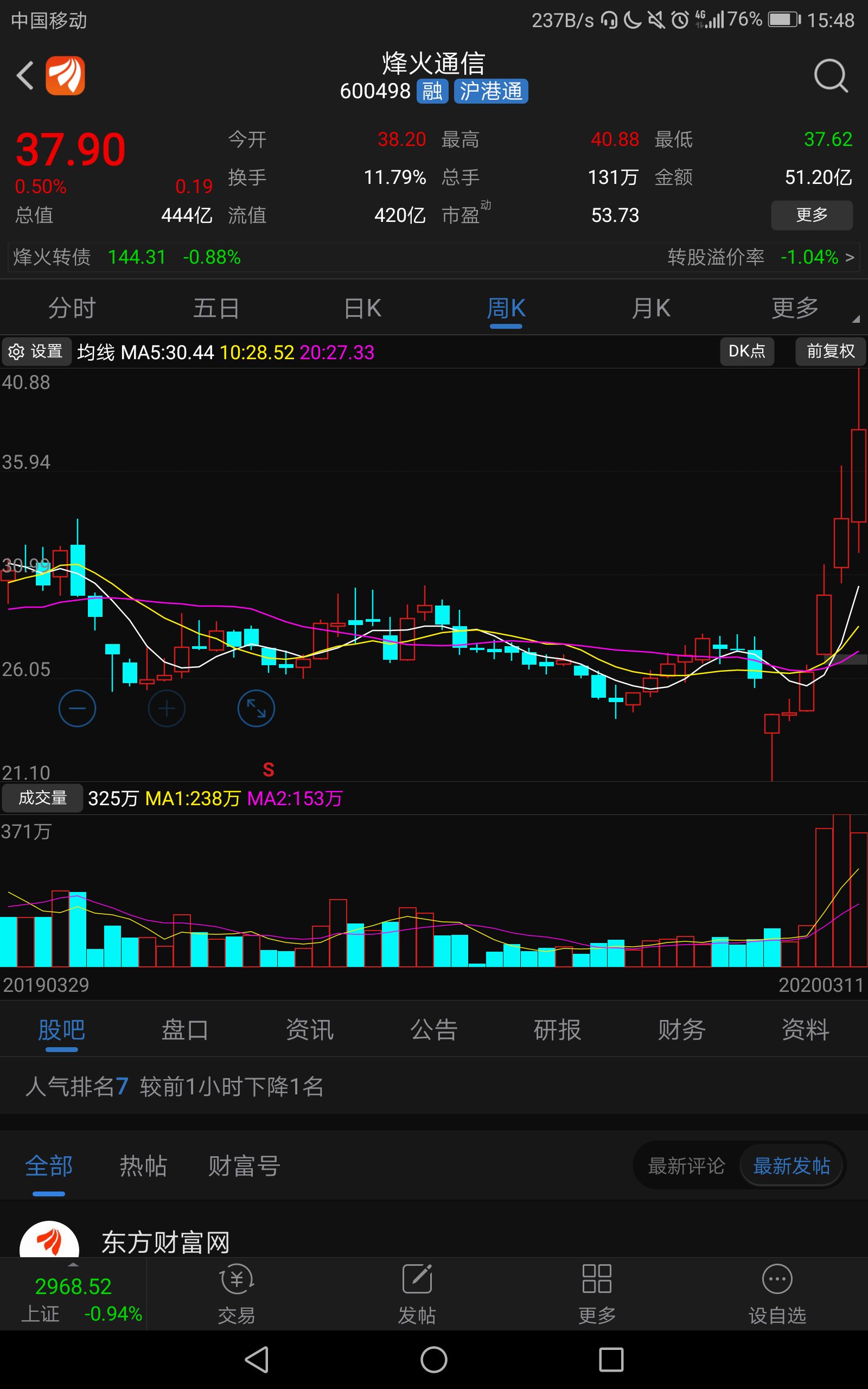Screen dimensions: 868x1389
Task: Open the Eastmoney orange app logo
Action: (x=66, y=75)
